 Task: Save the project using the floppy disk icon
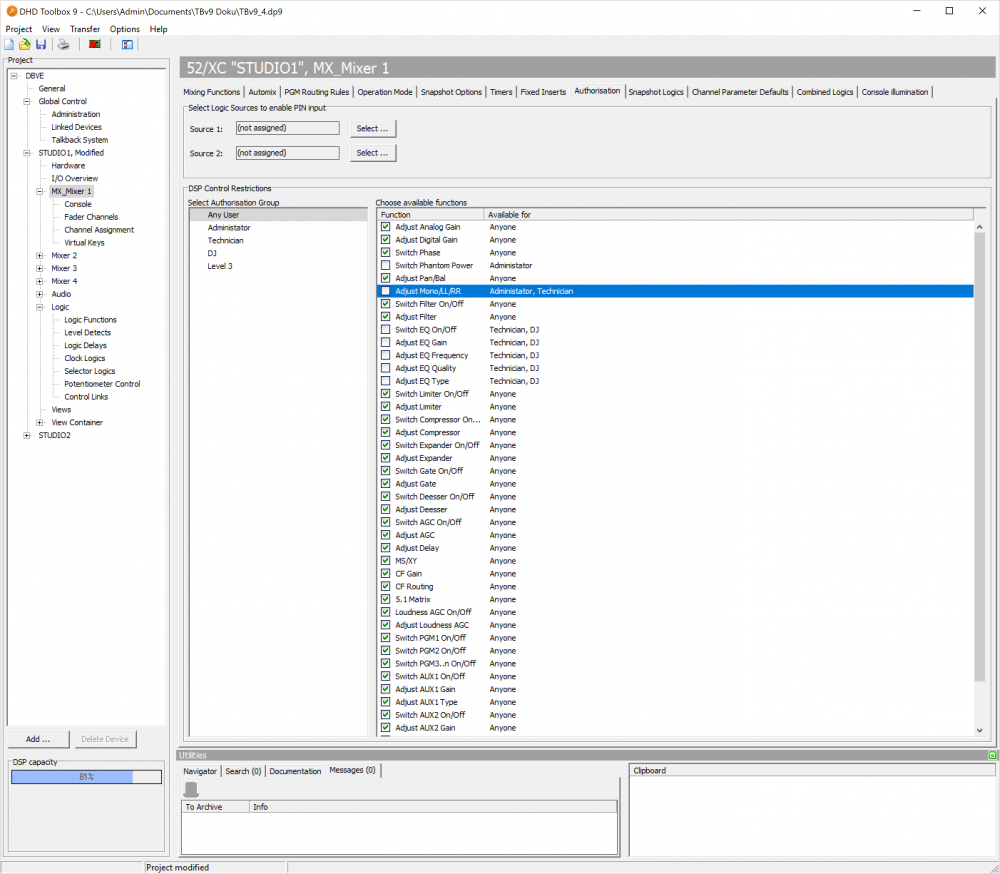pyautogui.click(x=41, y=44)
